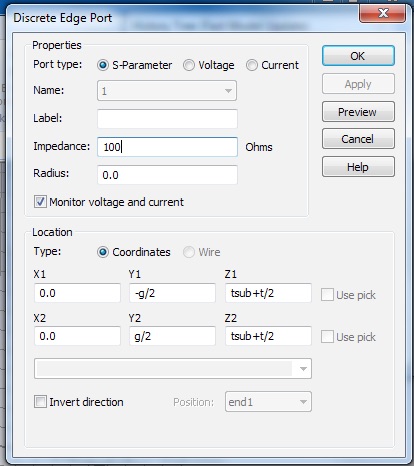Screen dimensions: 414x466
Task: Enable Use pick for second point
Action: pyautogui.click(x=327, y=337)
